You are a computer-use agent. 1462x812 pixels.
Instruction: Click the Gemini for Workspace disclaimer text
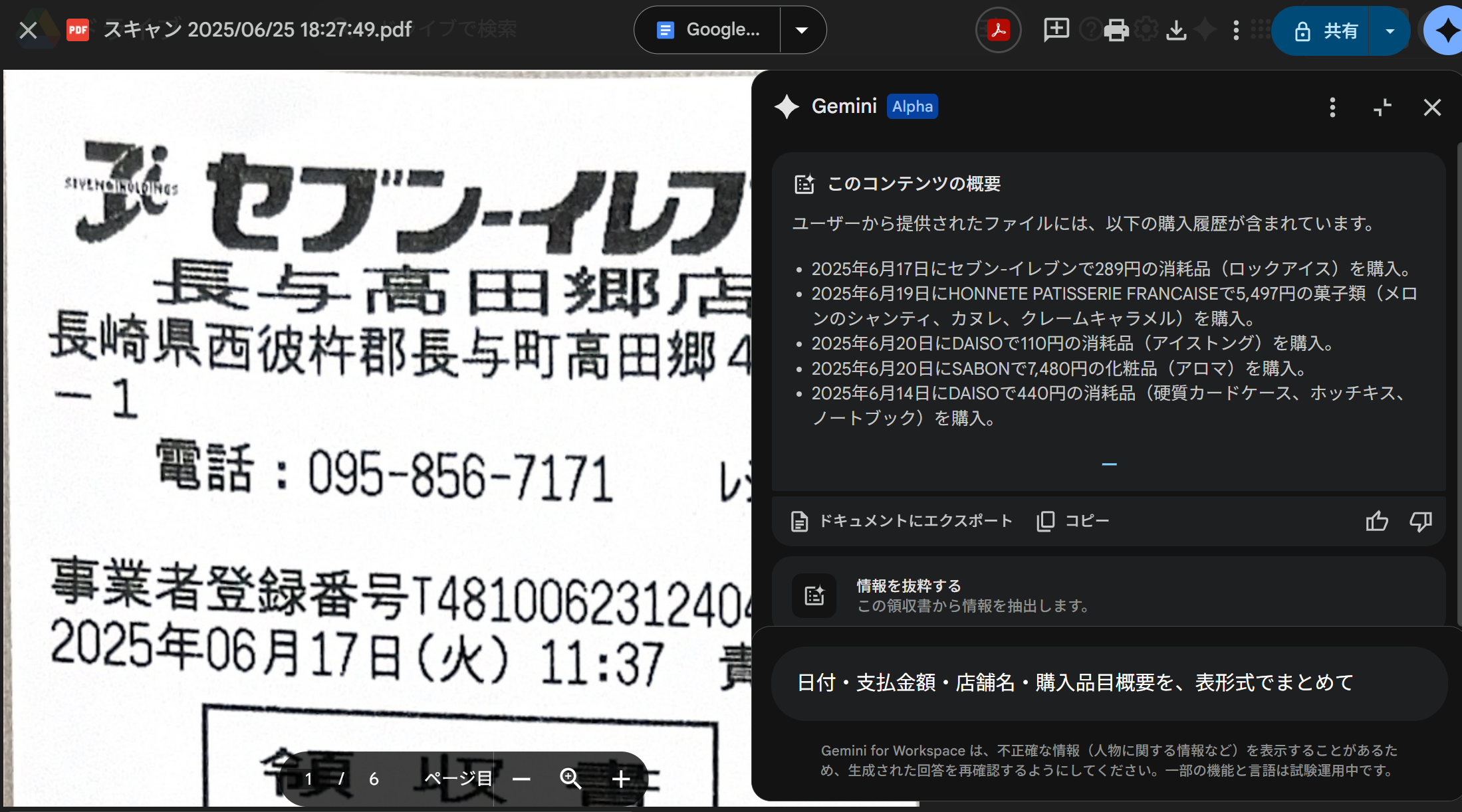click(1109, 760)
